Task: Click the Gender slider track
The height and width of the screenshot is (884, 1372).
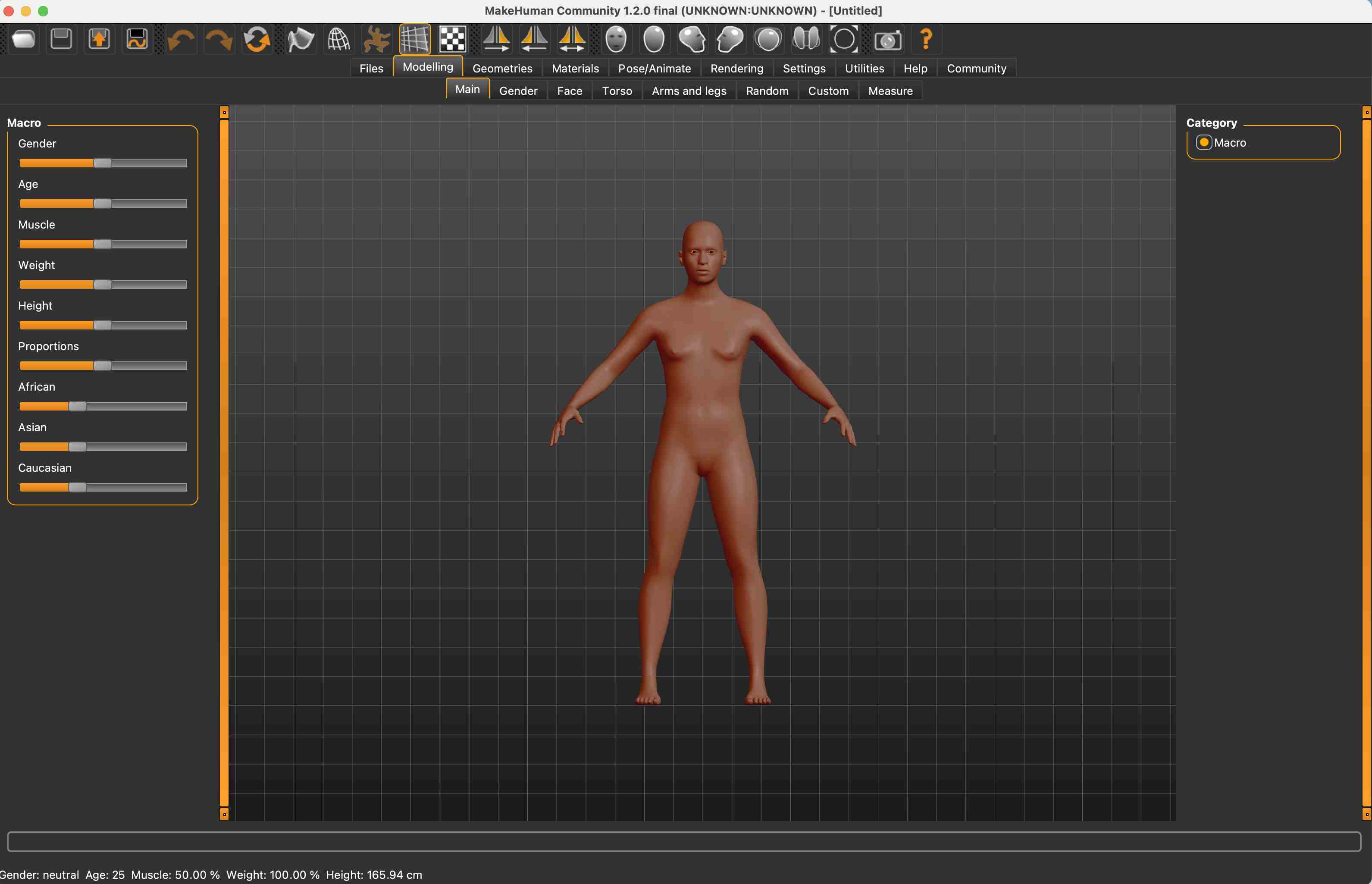Action: (103, 163)
